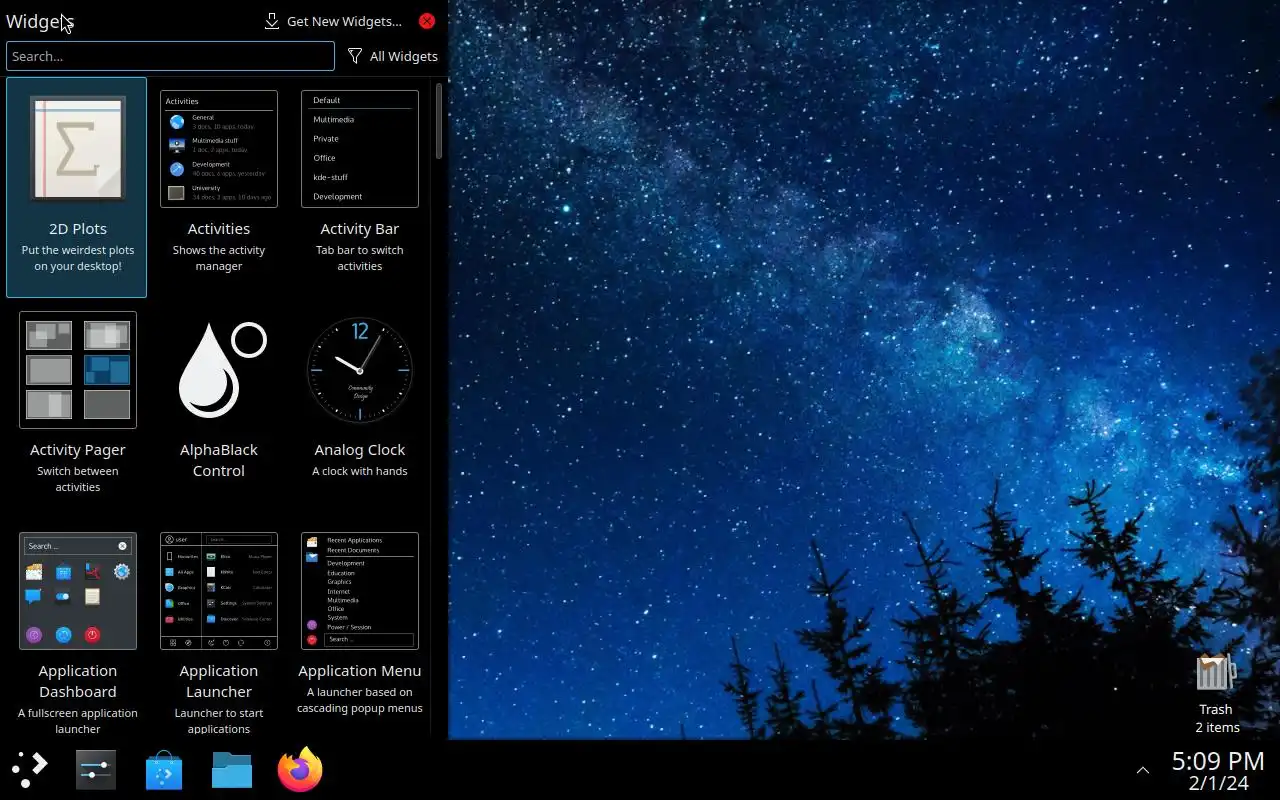Select the 2D Plots widget icon
Viewport: 1280px width, 800px height.
click(x=78, y=149)
